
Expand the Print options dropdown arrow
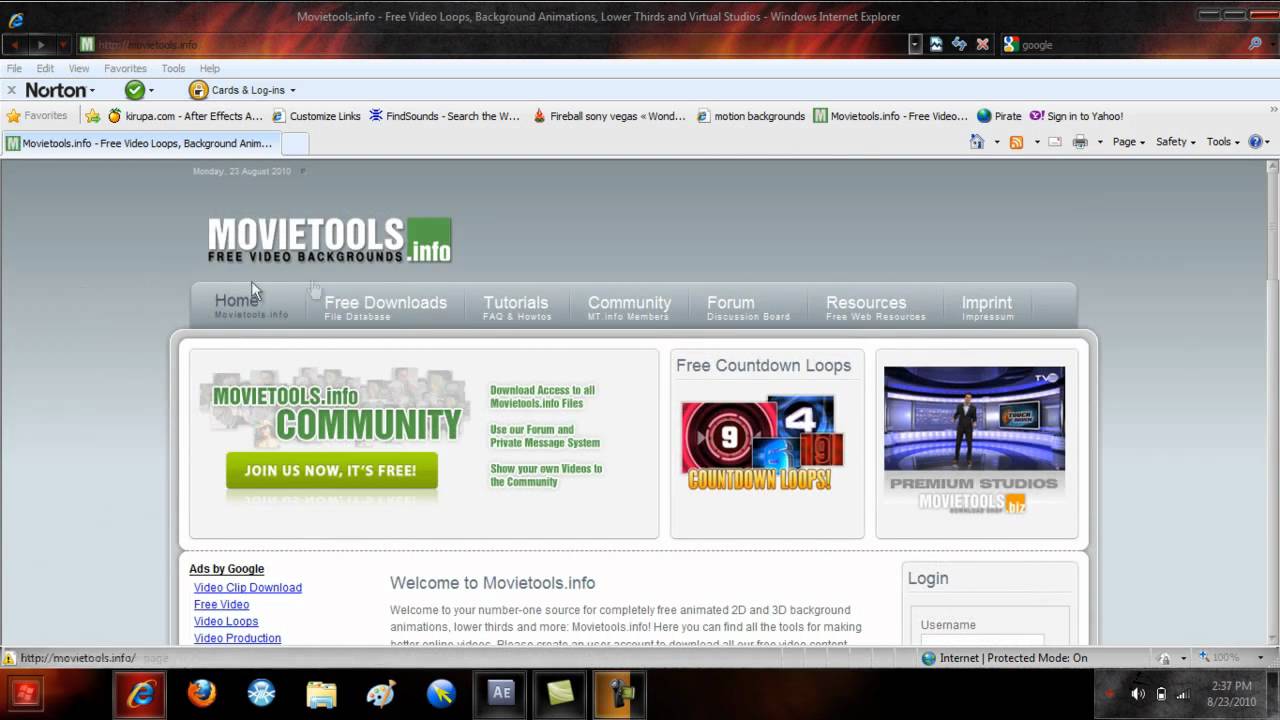point(1100,142)
